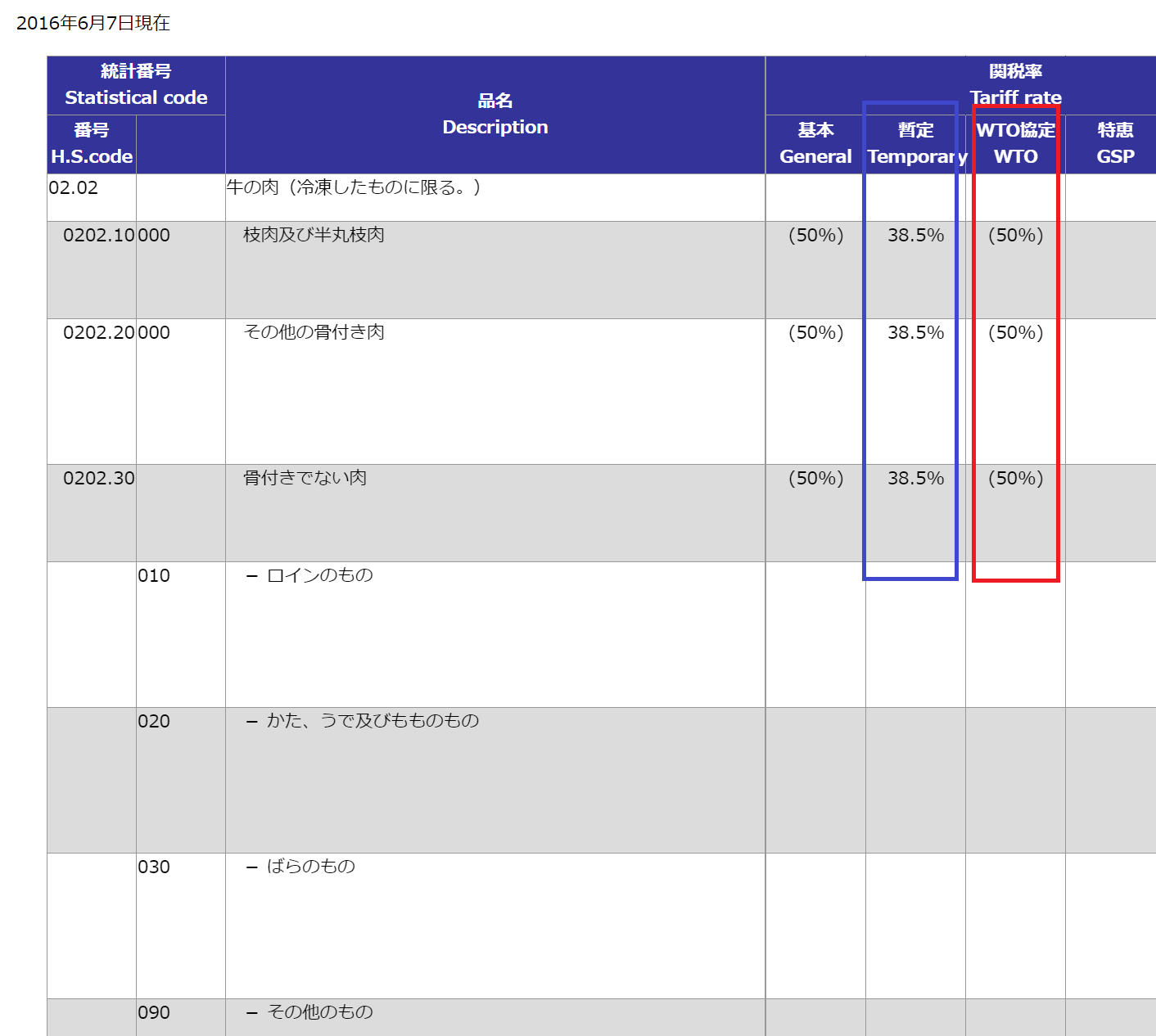Select statistical code 030
This screenshot has width=1156, height=1036.
154,867
